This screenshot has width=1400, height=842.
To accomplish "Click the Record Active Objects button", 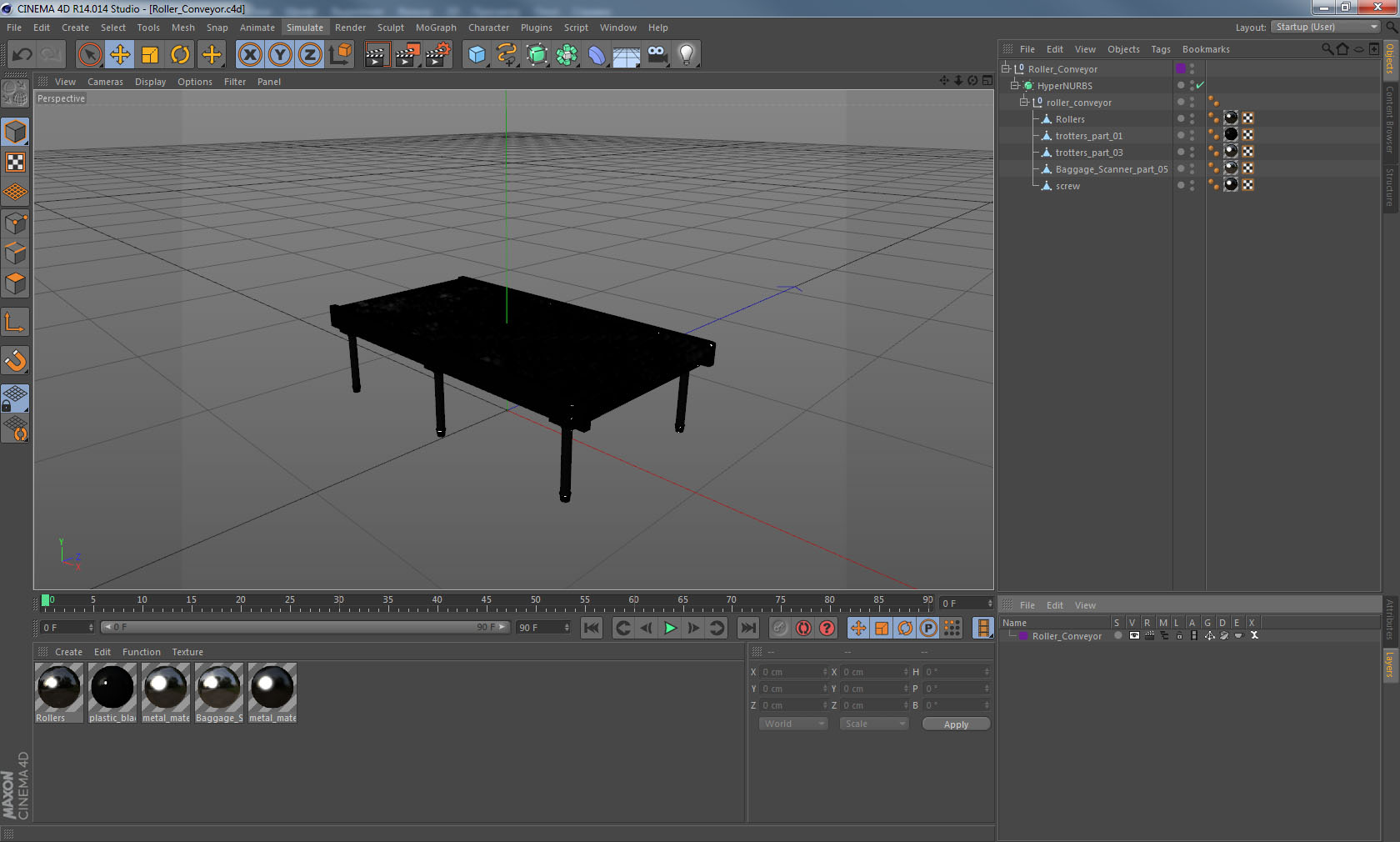I will coord(780,628).
